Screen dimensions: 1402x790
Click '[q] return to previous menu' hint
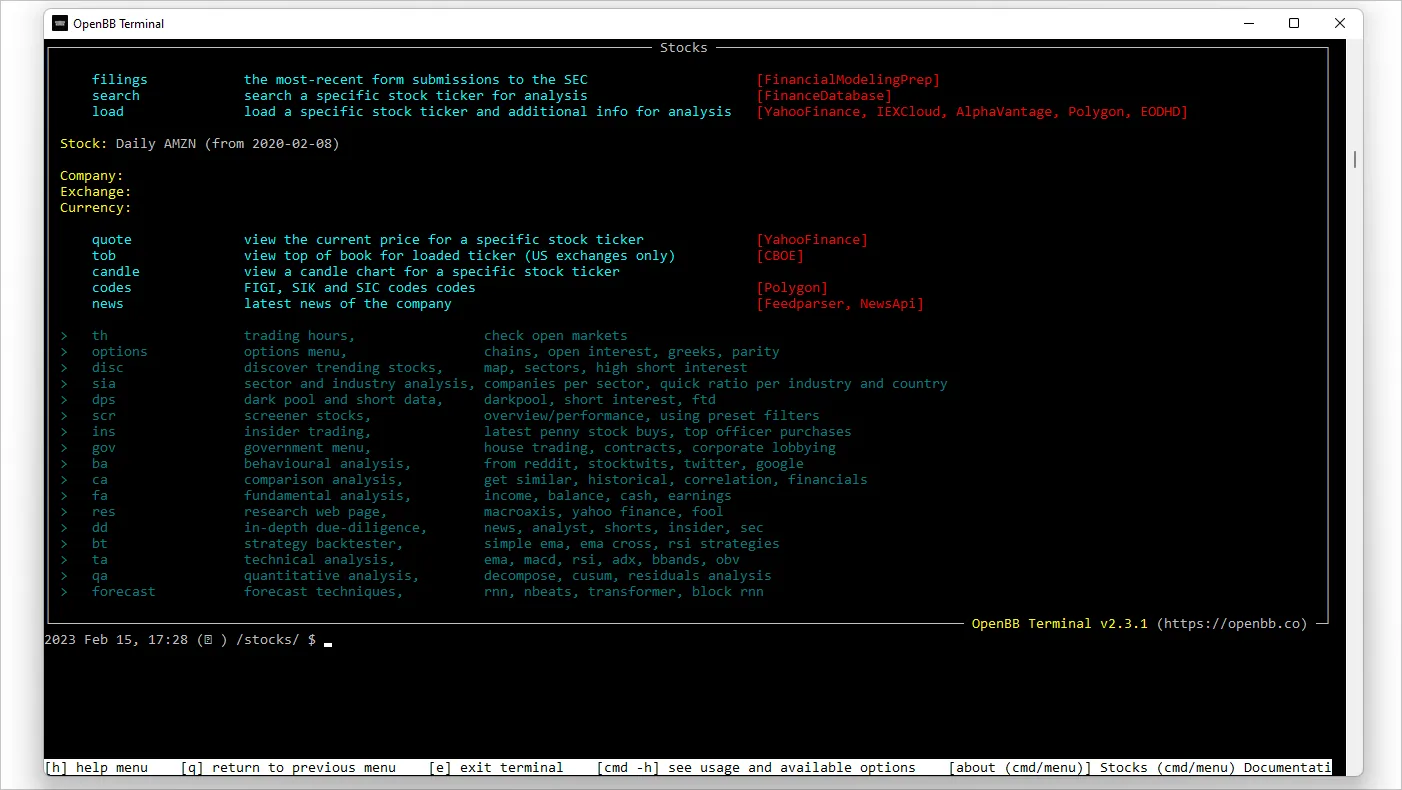pyautogui.click(x=288, y=768)
